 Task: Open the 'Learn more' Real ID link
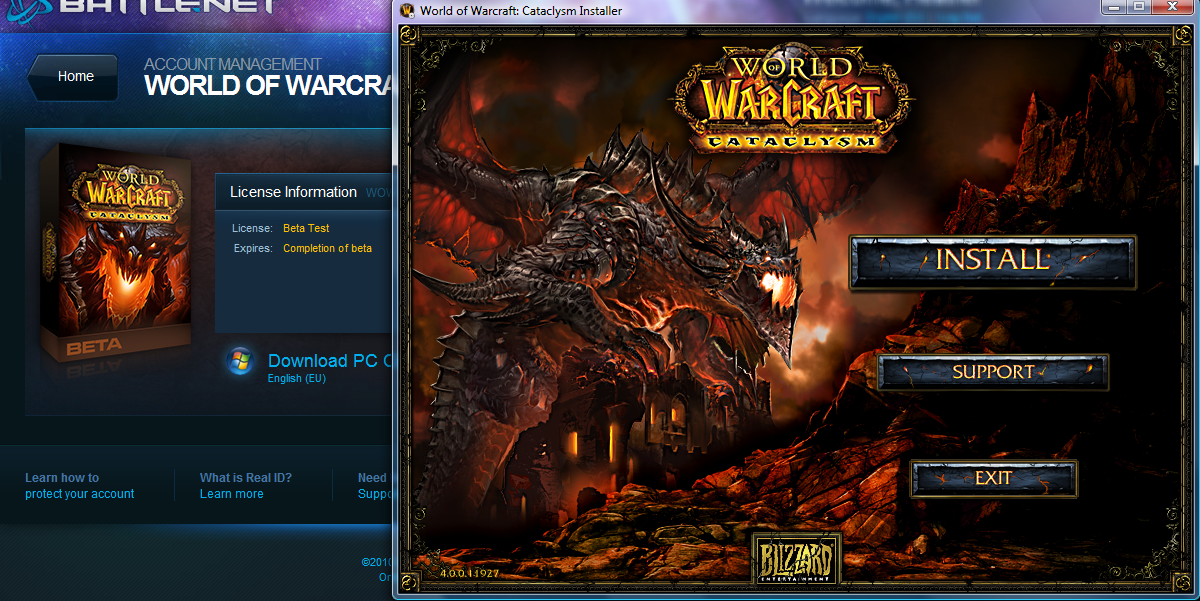(x=232, y=494)
